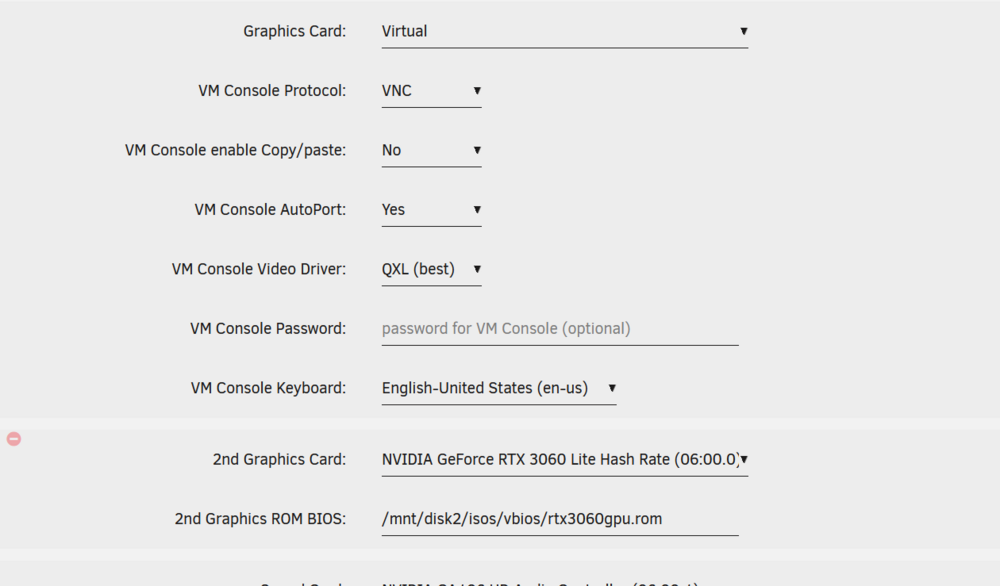Open the 2nd Graphics Card NVIDIA RTX 3060 dropdown
This screenshot has height=586, width=1000.
point(564,460)
